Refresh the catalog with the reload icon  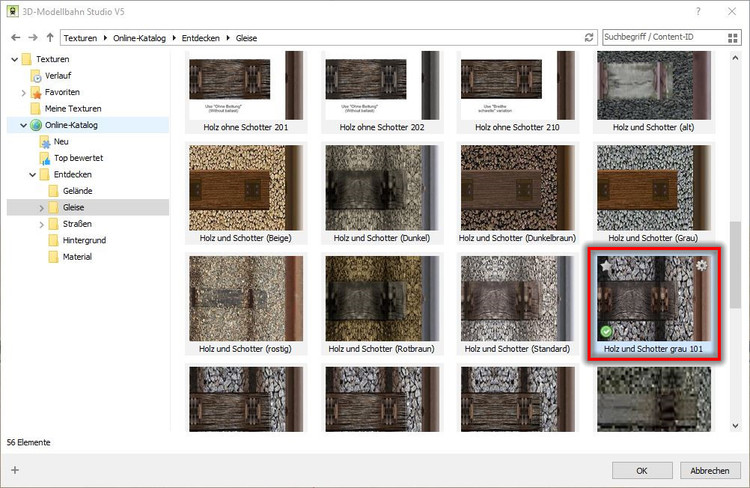tap(589, 37)
